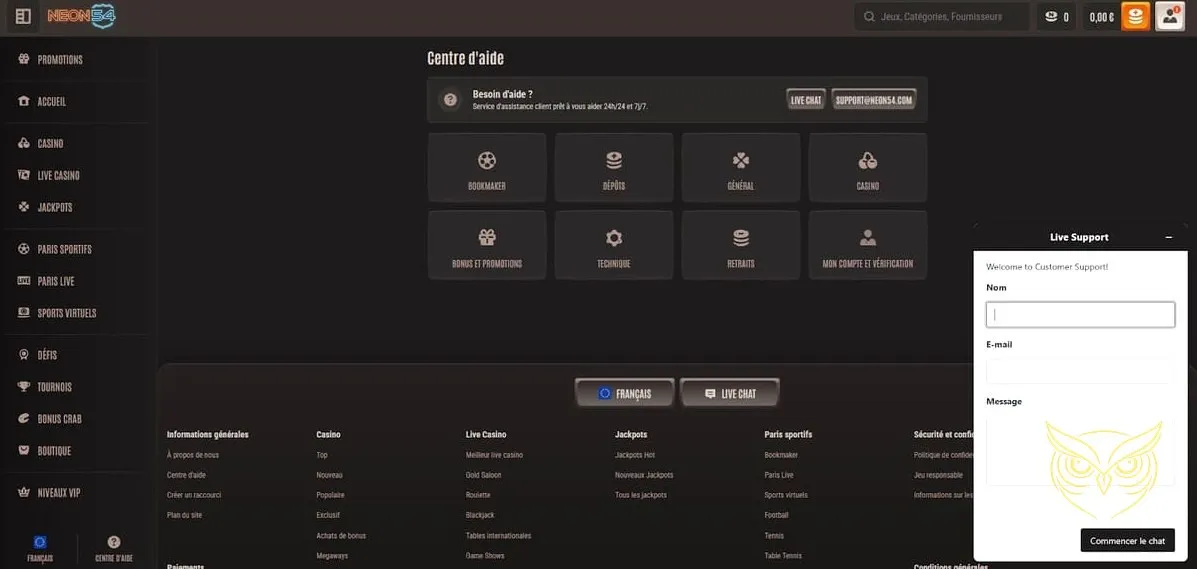Click the Nom input field
This screenshot has width=1197, height=569.
tap(1080, 315)
